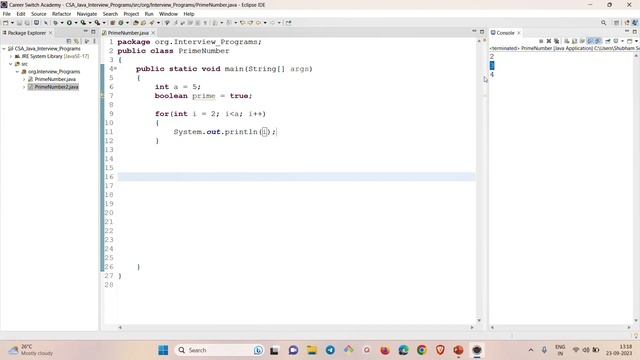Click Remove Launch X icon in Console
The image size is (640, 360).
tap(549, 41)
